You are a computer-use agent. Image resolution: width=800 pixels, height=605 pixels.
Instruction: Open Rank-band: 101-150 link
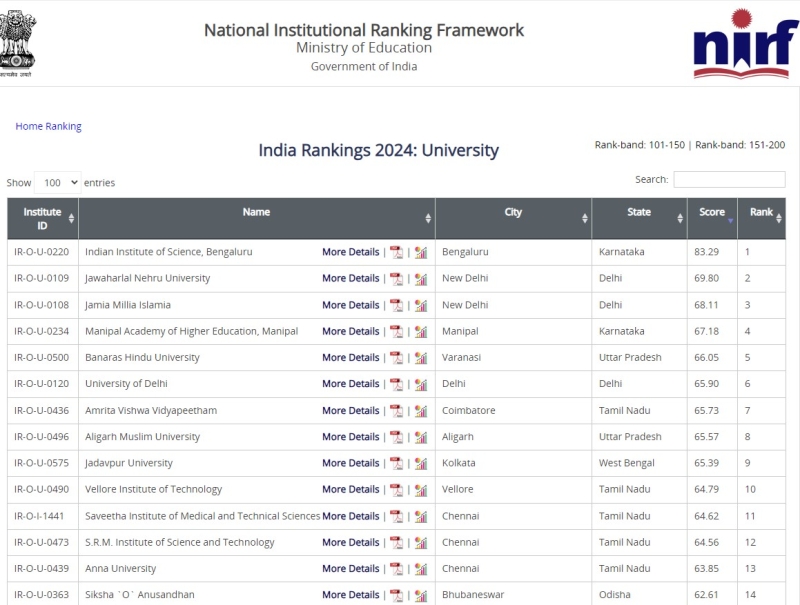click(639, 145)
